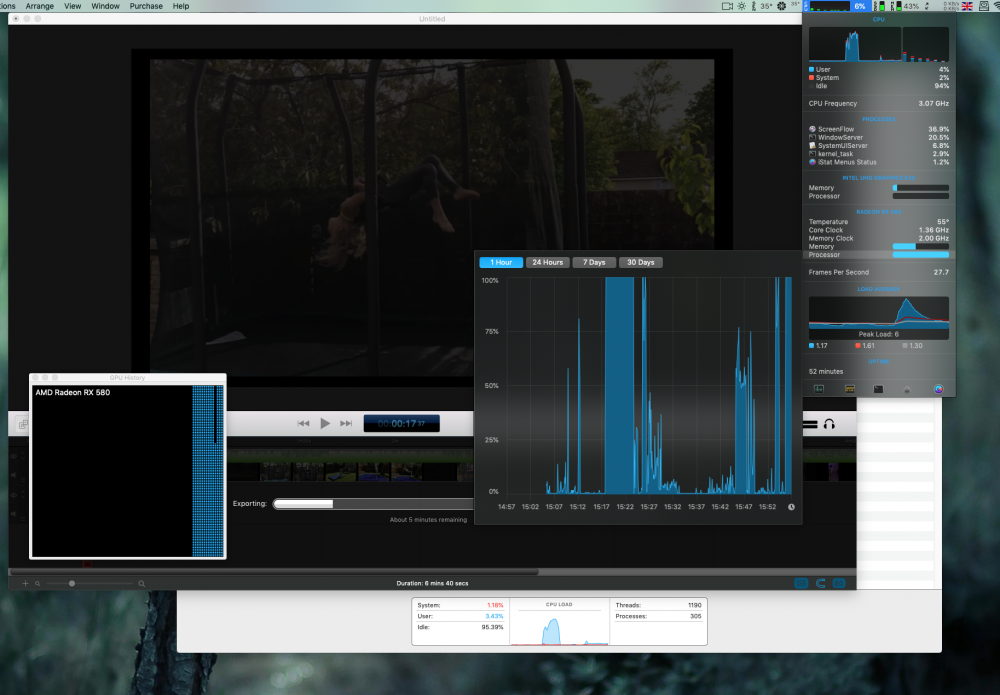Open Activity Monitor icon in iStat panel

(x=819, y=389)
